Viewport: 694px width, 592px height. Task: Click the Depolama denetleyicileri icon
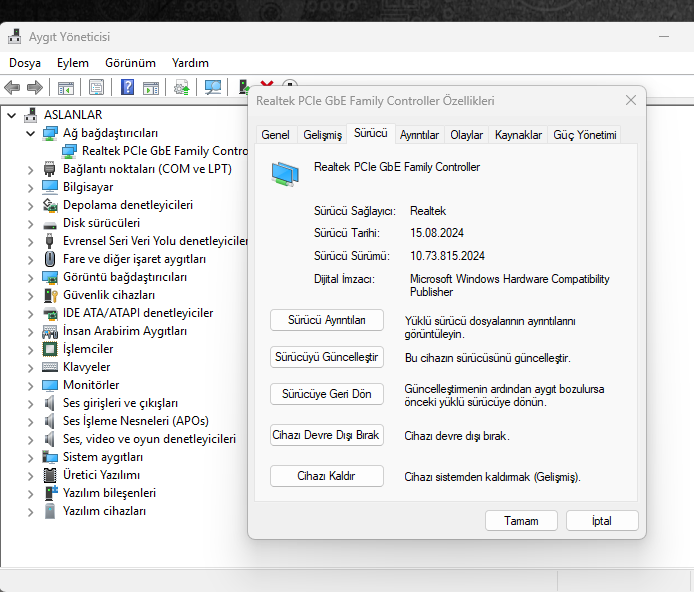point(50,205)
